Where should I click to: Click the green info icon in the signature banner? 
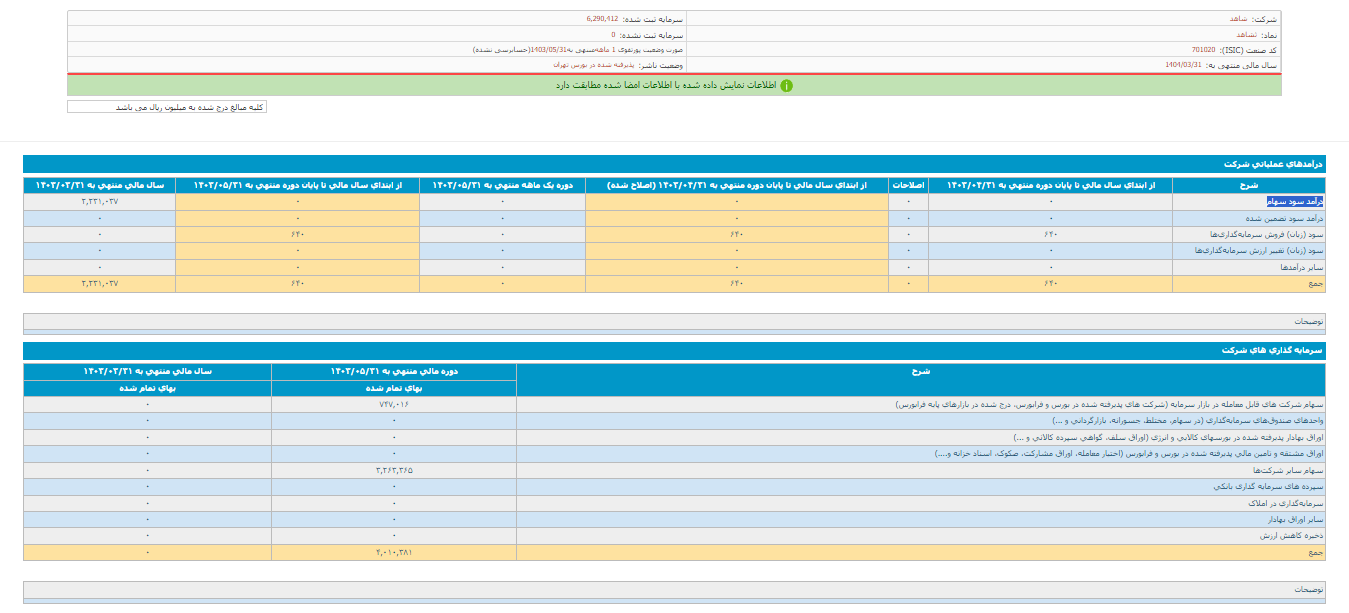[x=786, y=86]
